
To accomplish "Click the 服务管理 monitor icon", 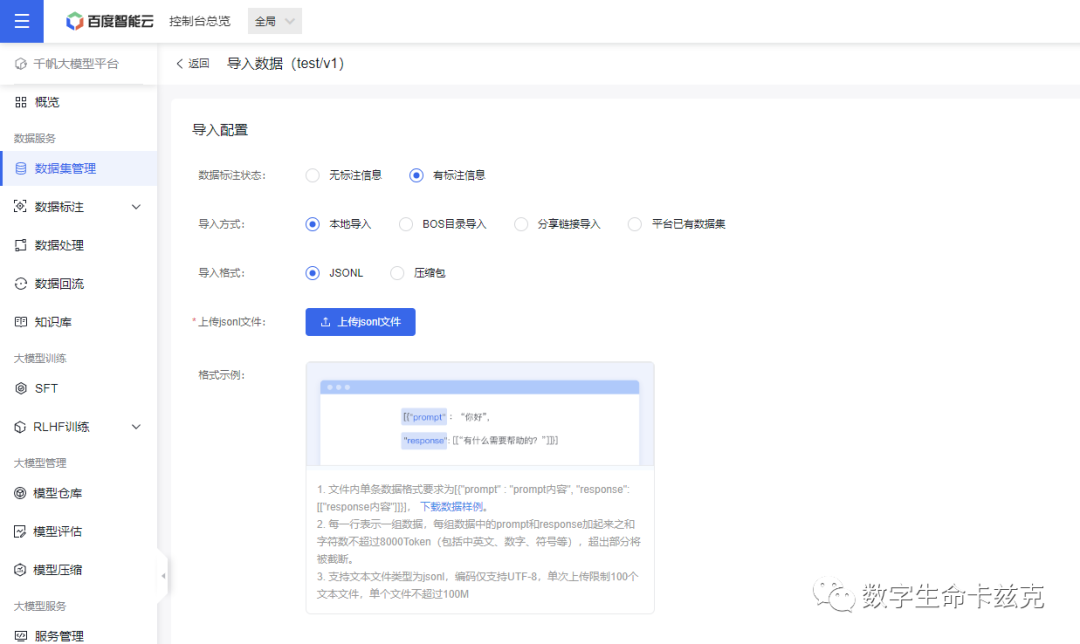I will 21,636.
